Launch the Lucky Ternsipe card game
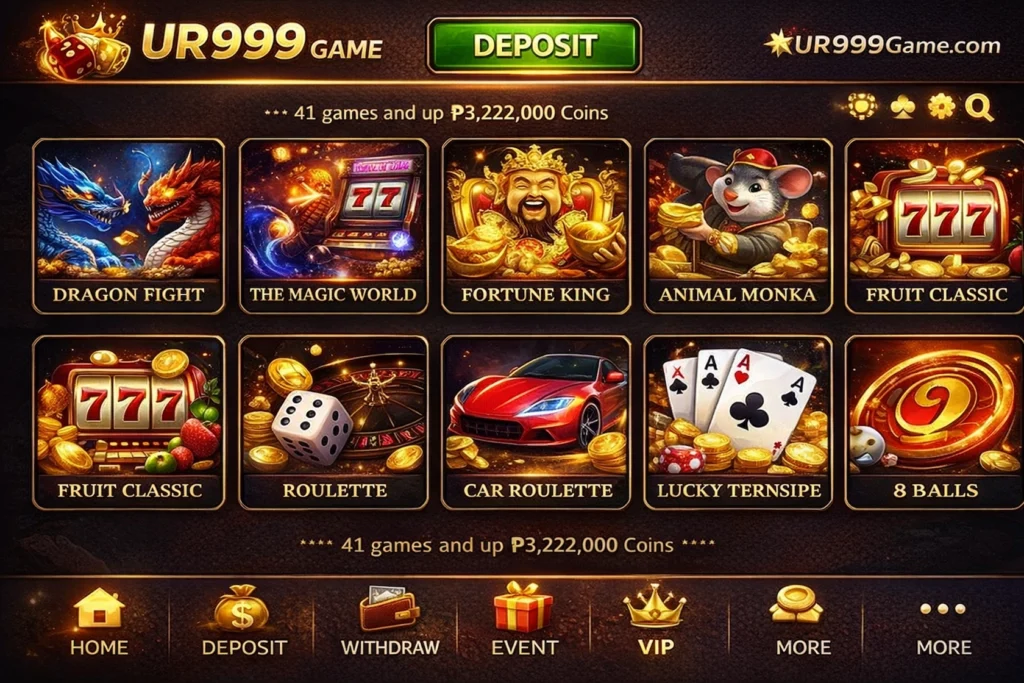 tap(738, 422)
